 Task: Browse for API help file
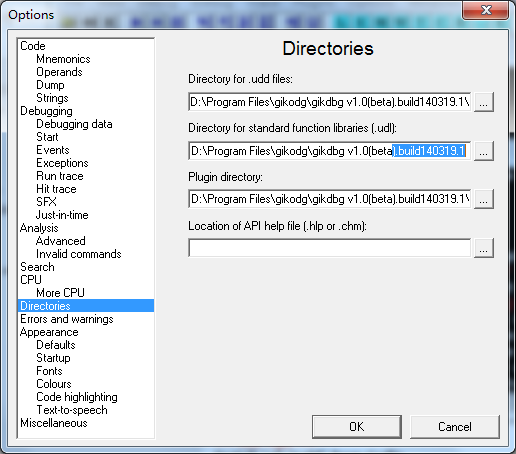click(x=484, y=248)
